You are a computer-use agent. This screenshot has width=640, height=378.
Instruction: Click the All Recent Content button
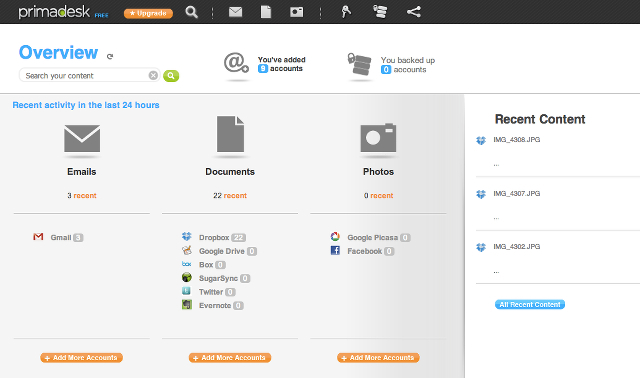coord(530,305)
